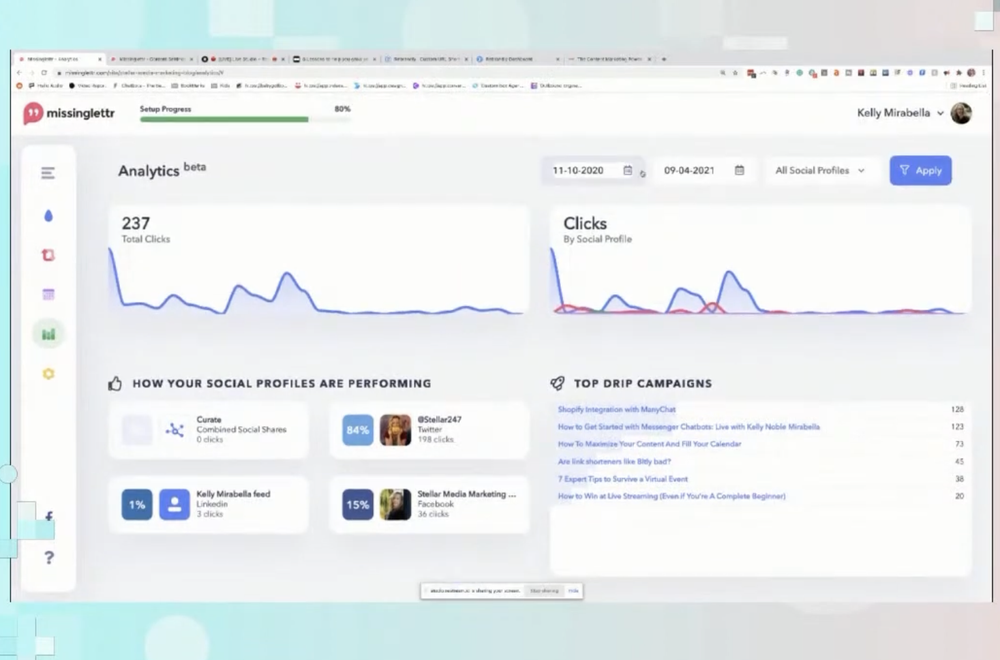1000x660 pixels.
Task: Click the 128 count beside Shopify Integration
Action: pos(957,409)
